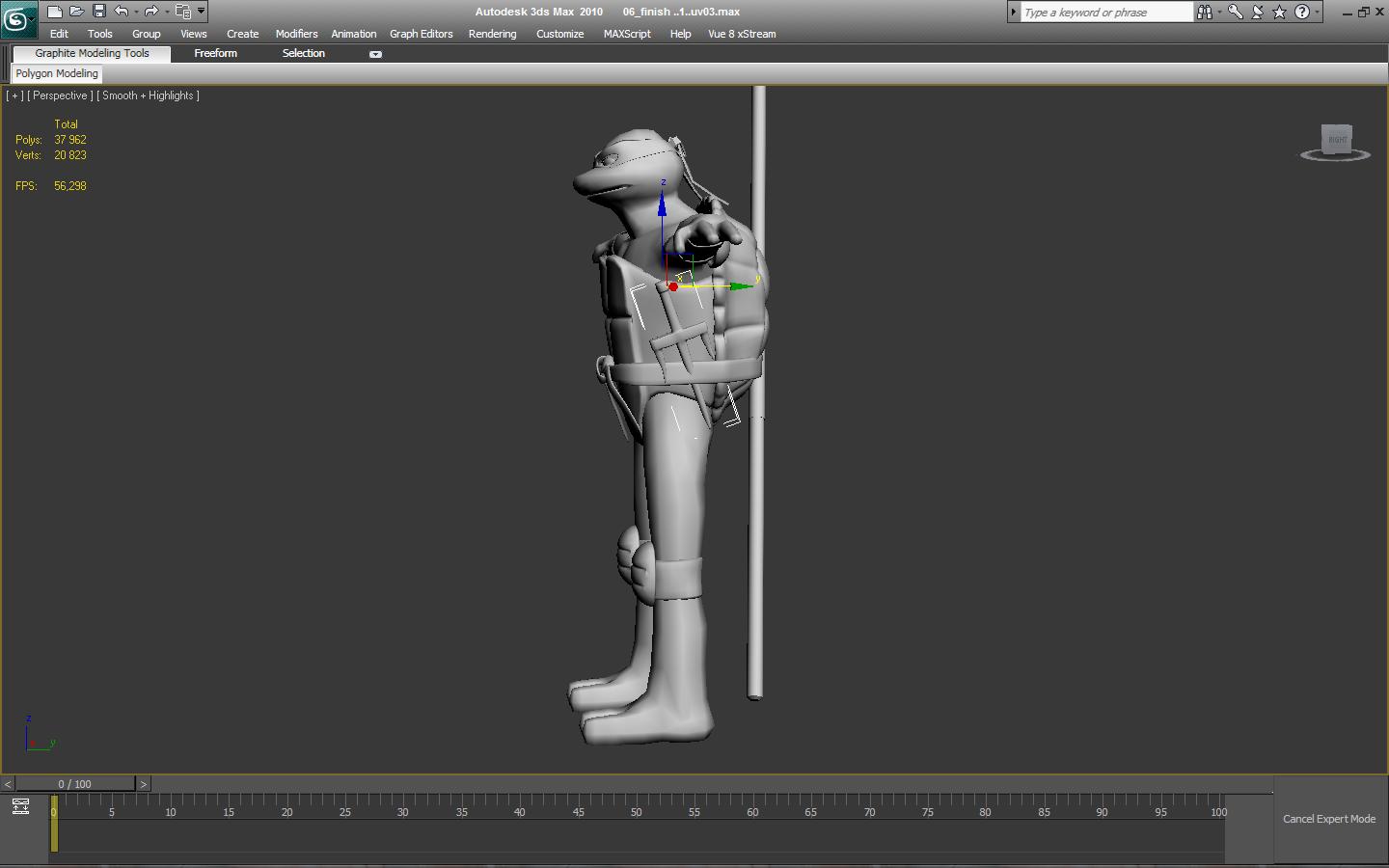Click the Polys count 37 962 statistic
The height and width of the screenshot is (868, 1389).
point(70,140)
